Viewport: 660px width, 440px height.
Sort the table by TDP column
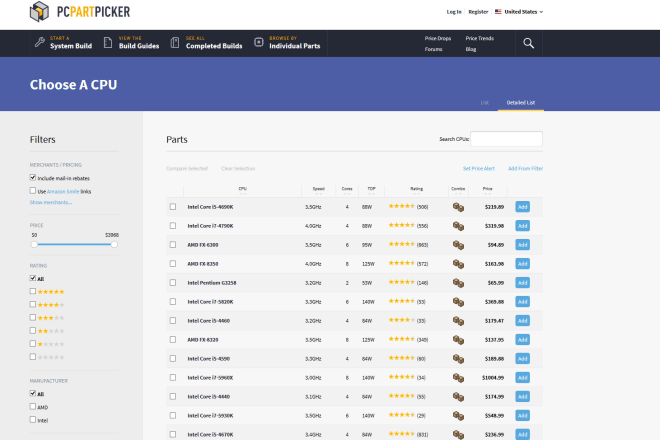pyautogui.click(x=371, y=190)
